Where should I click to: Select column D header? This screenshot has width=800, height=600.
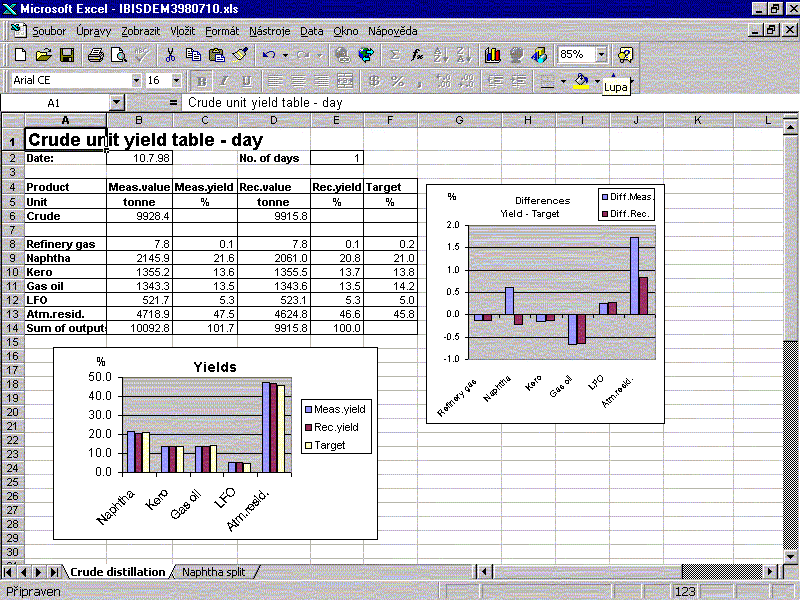tap(272, 121)
